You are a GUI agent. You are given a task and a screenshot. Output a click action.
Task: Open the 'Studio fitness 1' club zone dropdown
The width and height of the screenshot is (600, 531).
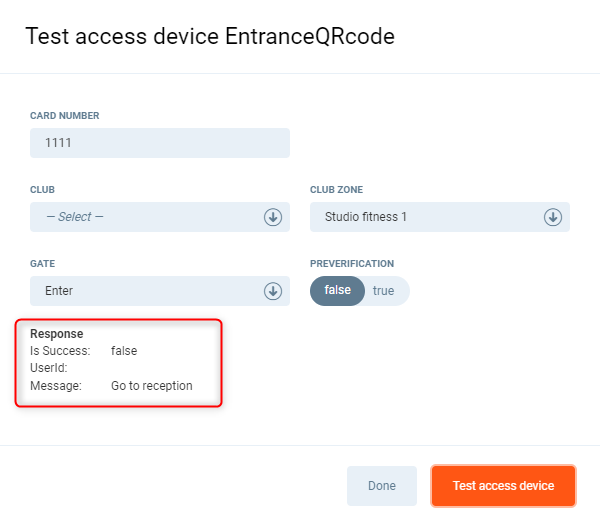pyautogui.click(x=430, y=217)
